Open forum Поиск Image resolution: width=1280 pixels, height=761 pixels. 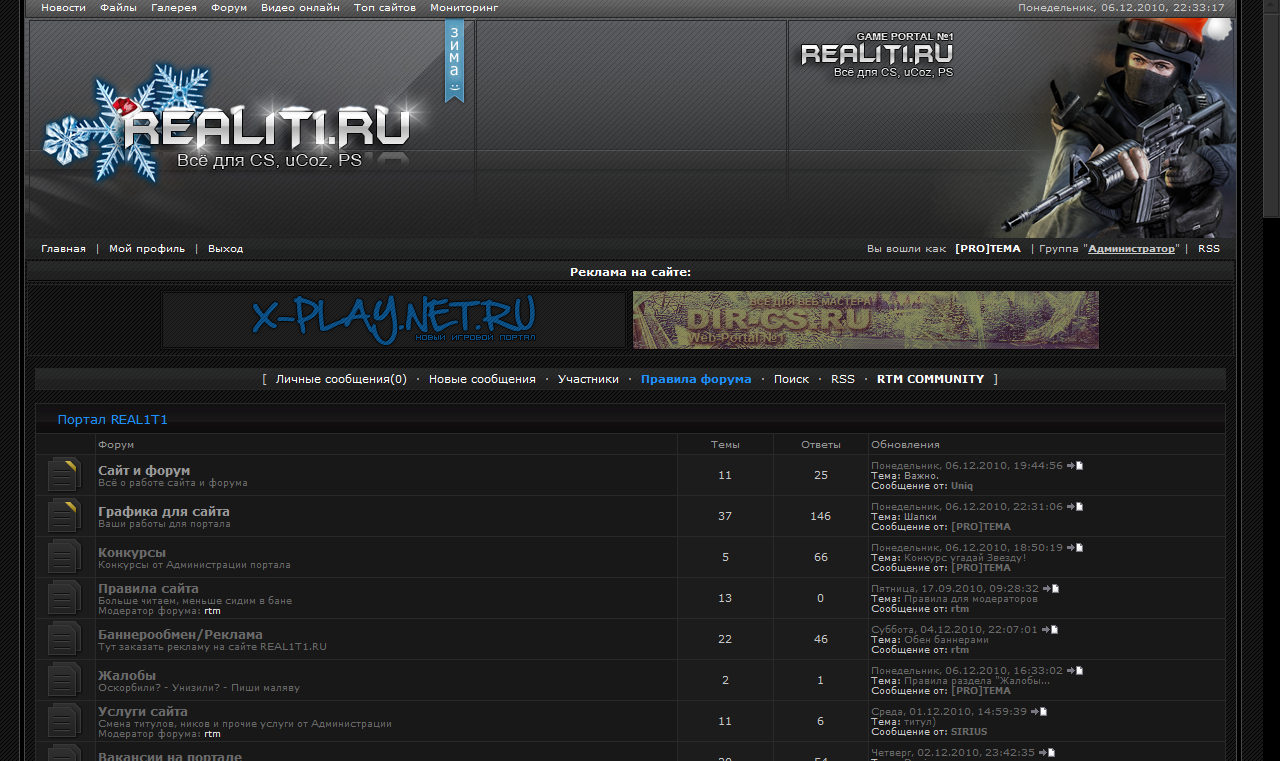pos(791,379)
